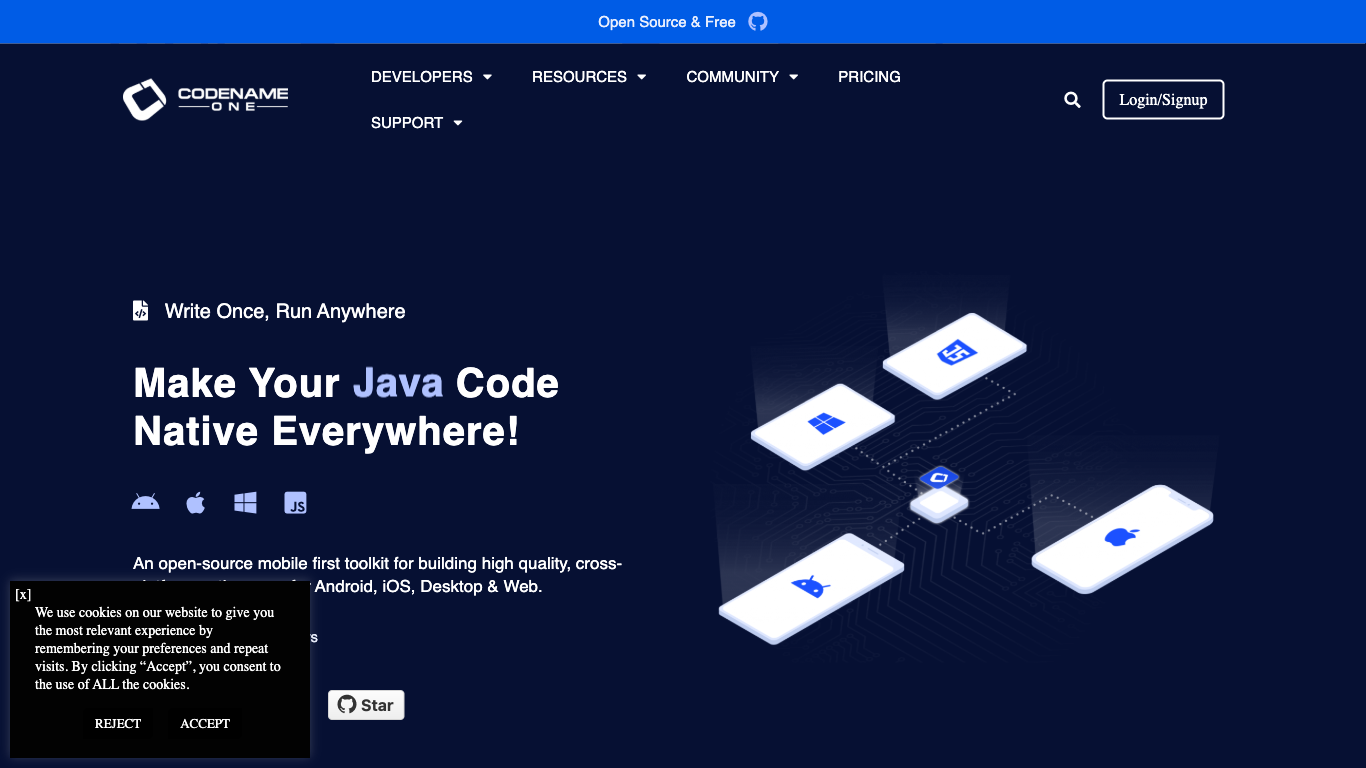Click the Android robot platform icon
The width and height of the screenshot is (1366, 768).
click(x=146, y=502)
